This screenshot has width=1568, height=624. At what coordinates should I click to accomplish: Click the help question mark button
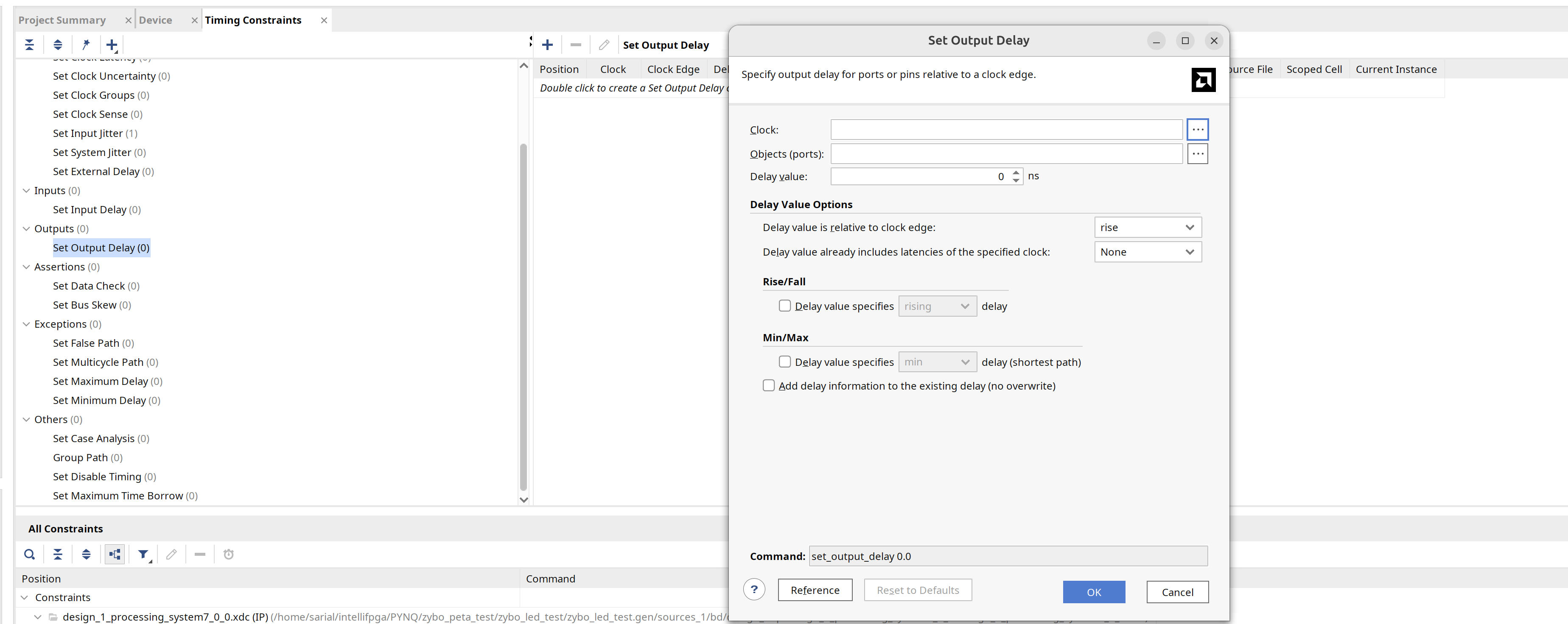click(x=754, y=589)
